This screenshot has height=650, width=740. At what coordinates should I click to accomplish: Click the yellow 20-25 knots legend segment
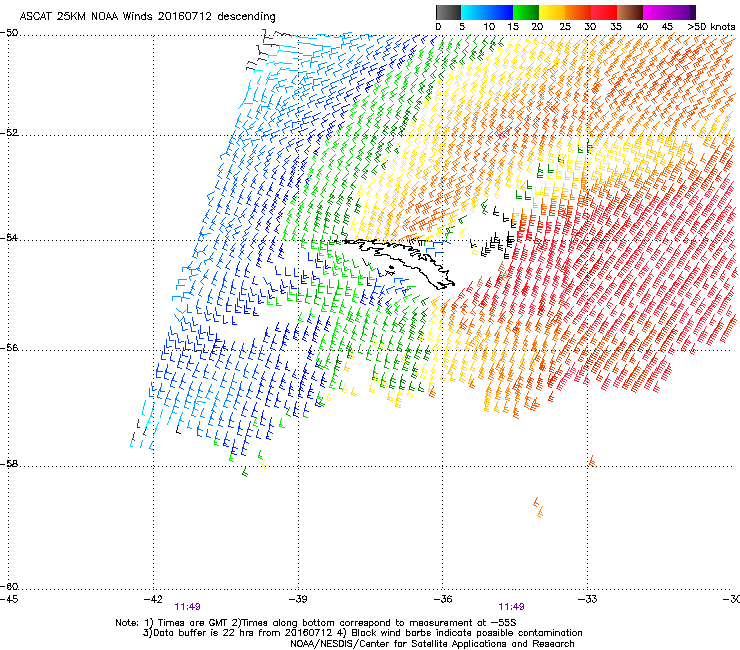[552, 12]
